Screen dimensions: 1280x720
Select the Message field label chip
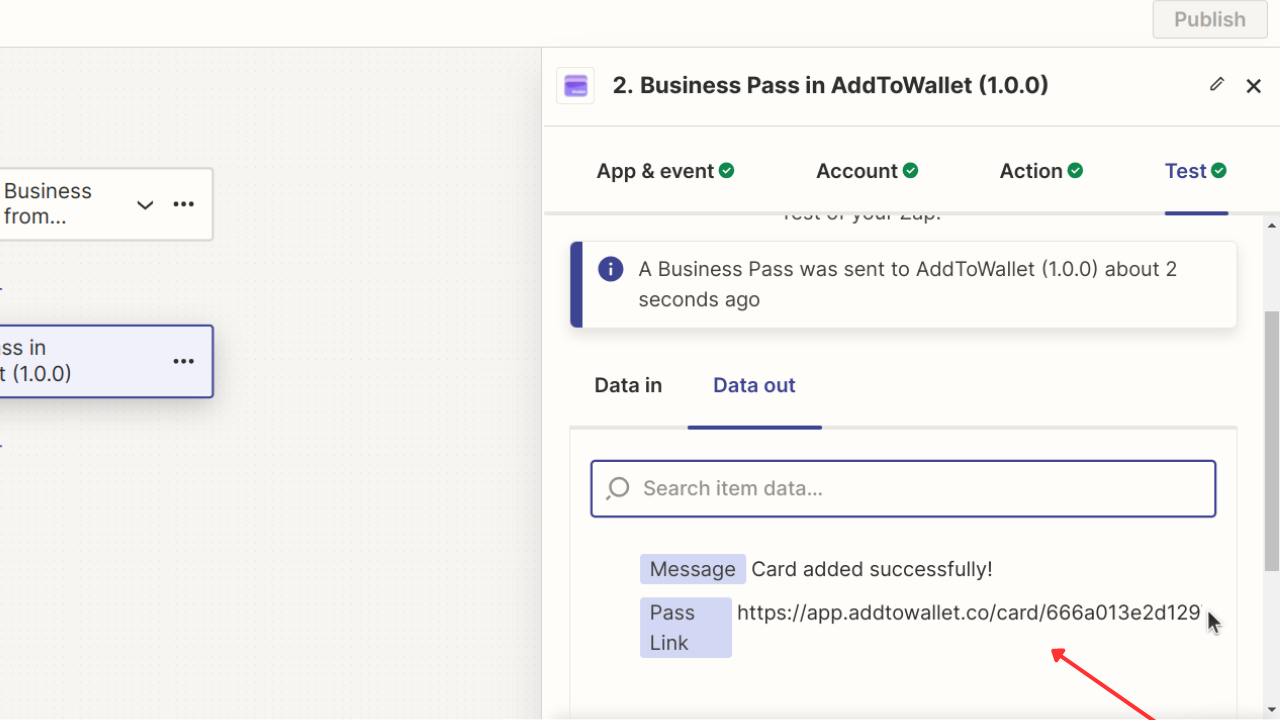(692, 568)
